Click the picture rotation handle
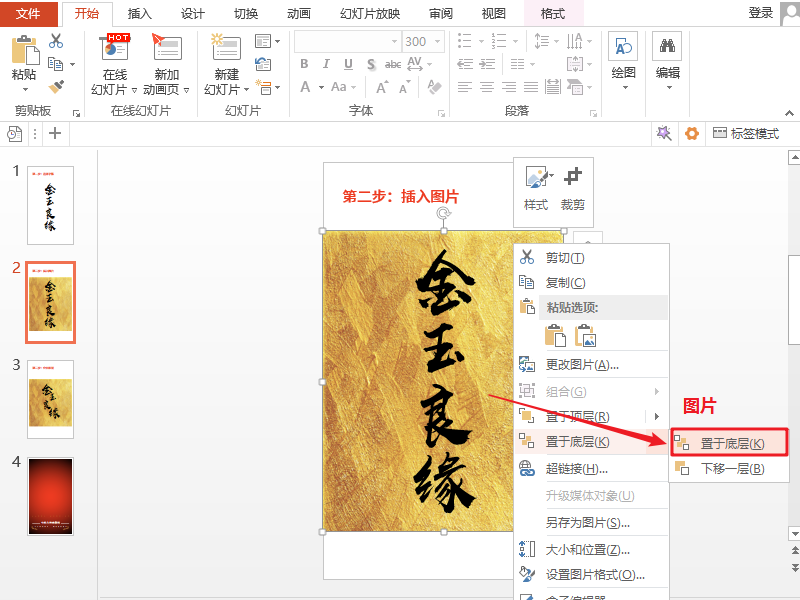 pyautogui.click(x=444, y=213)
